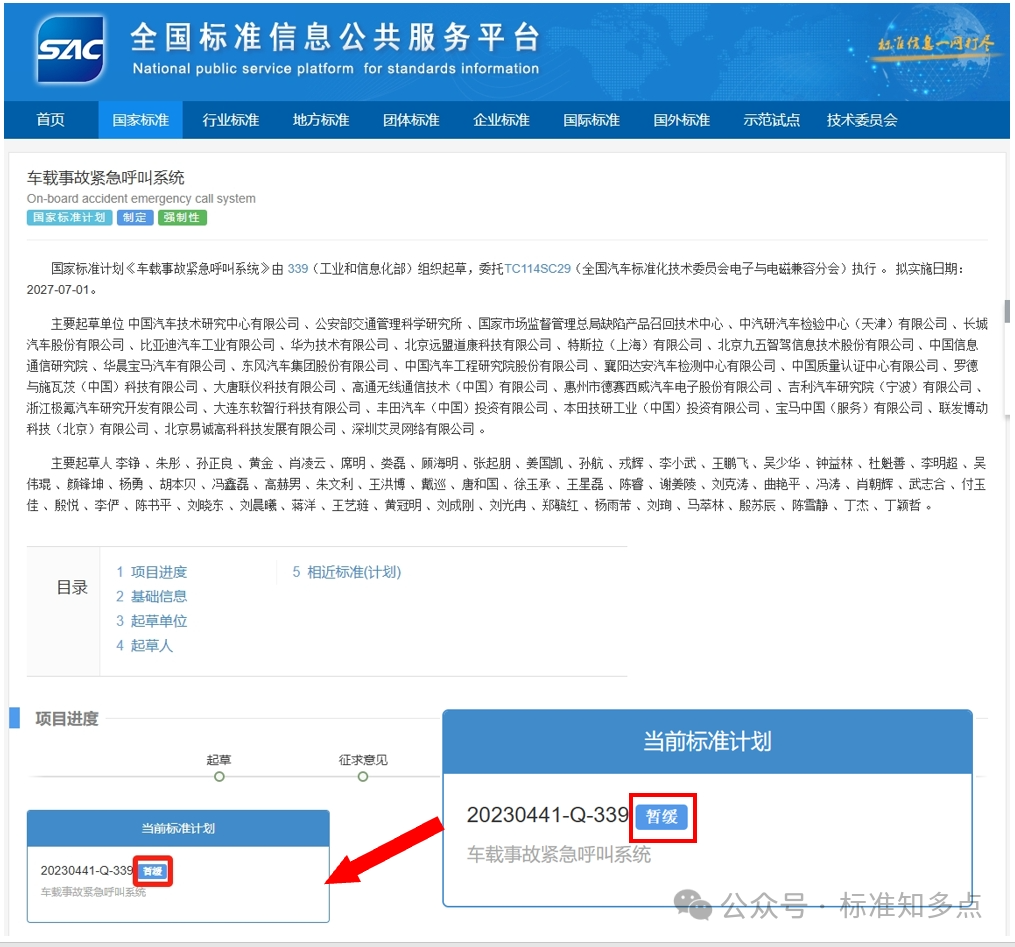This screenshot has width=1015, height=947.
Task: Open the 339 department link
Action: pyautogui.click(x=297, y=269)
